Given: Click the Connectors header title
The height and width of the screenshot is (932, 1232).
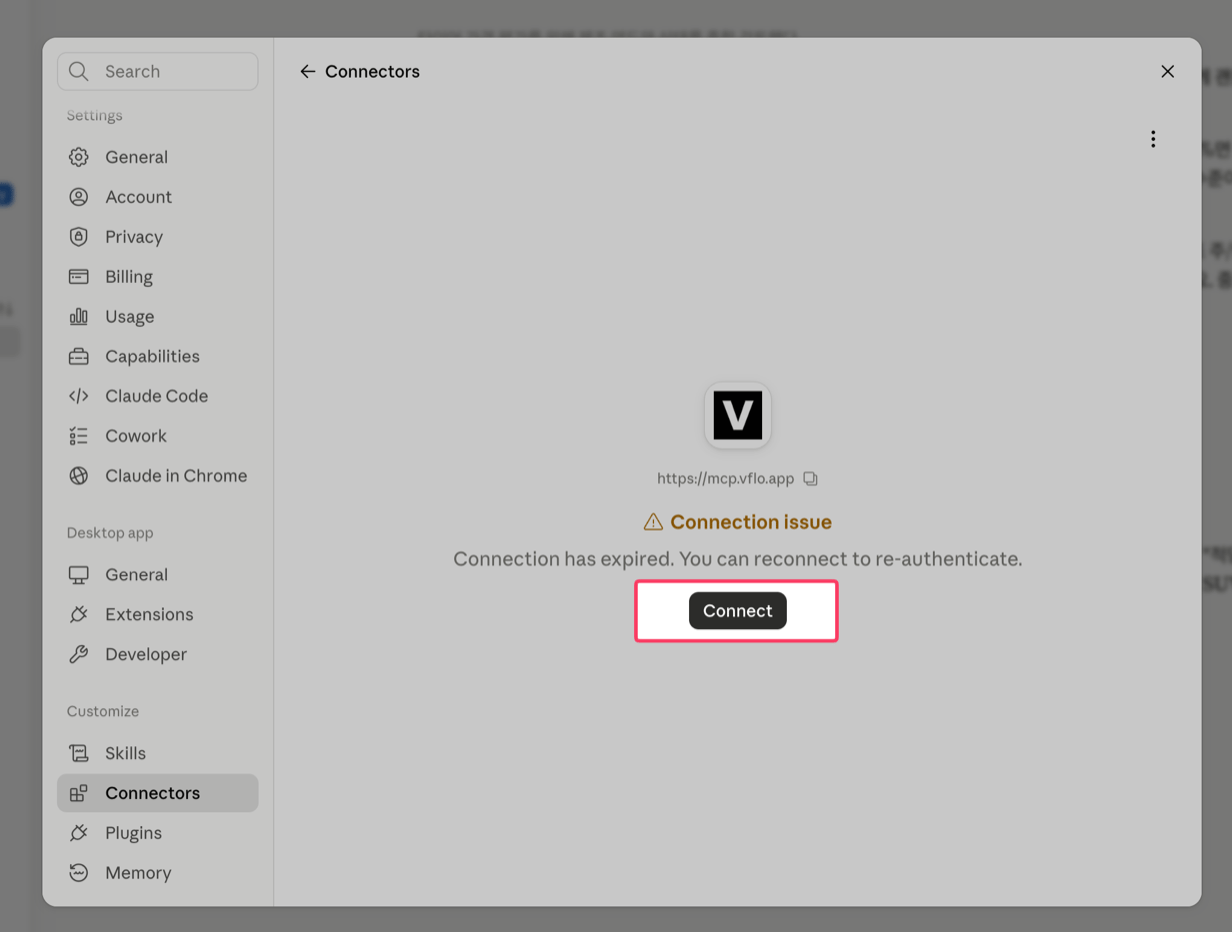Looking at the screenshot, I should click(x=372, y=72).
